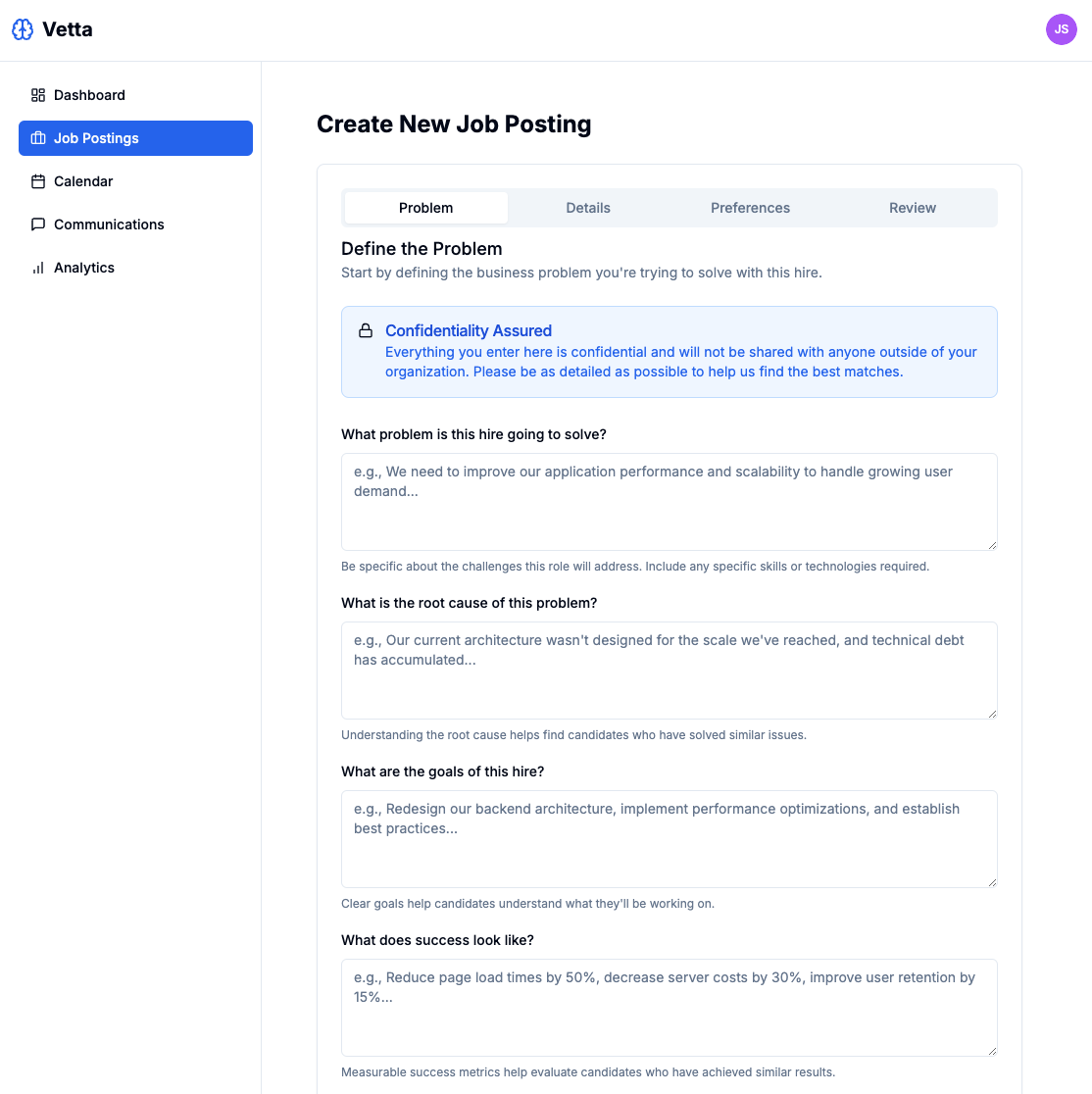
Task: Open the JS user avatar
Action: pos(1061,29)
